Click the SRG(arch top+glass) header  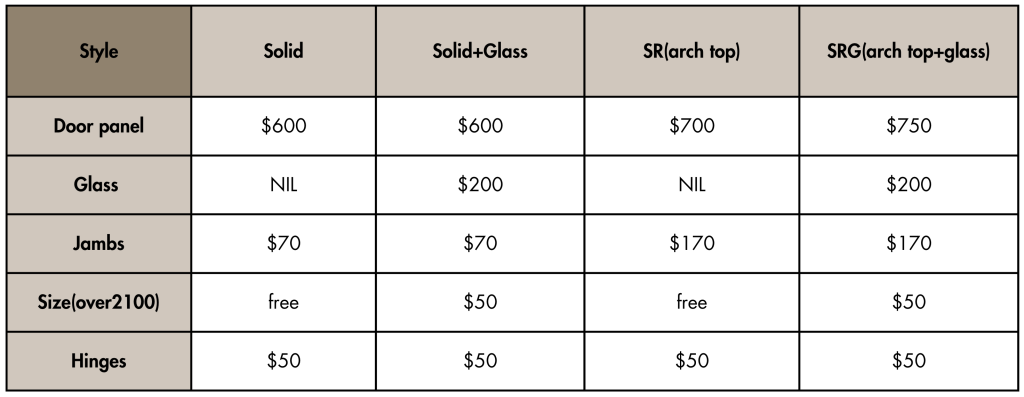pyautogui.click(x=908, y=51)
